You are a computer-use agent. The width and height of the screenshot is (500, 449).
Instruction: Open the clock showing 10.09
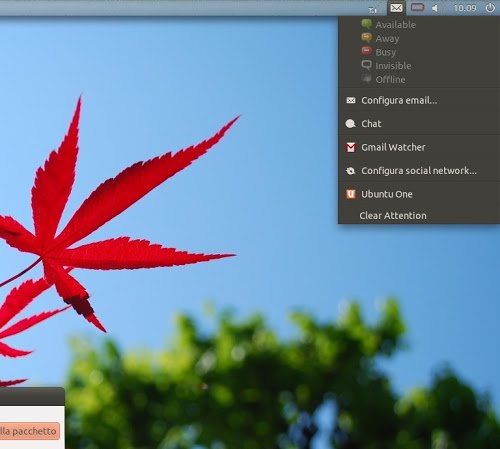465,8
